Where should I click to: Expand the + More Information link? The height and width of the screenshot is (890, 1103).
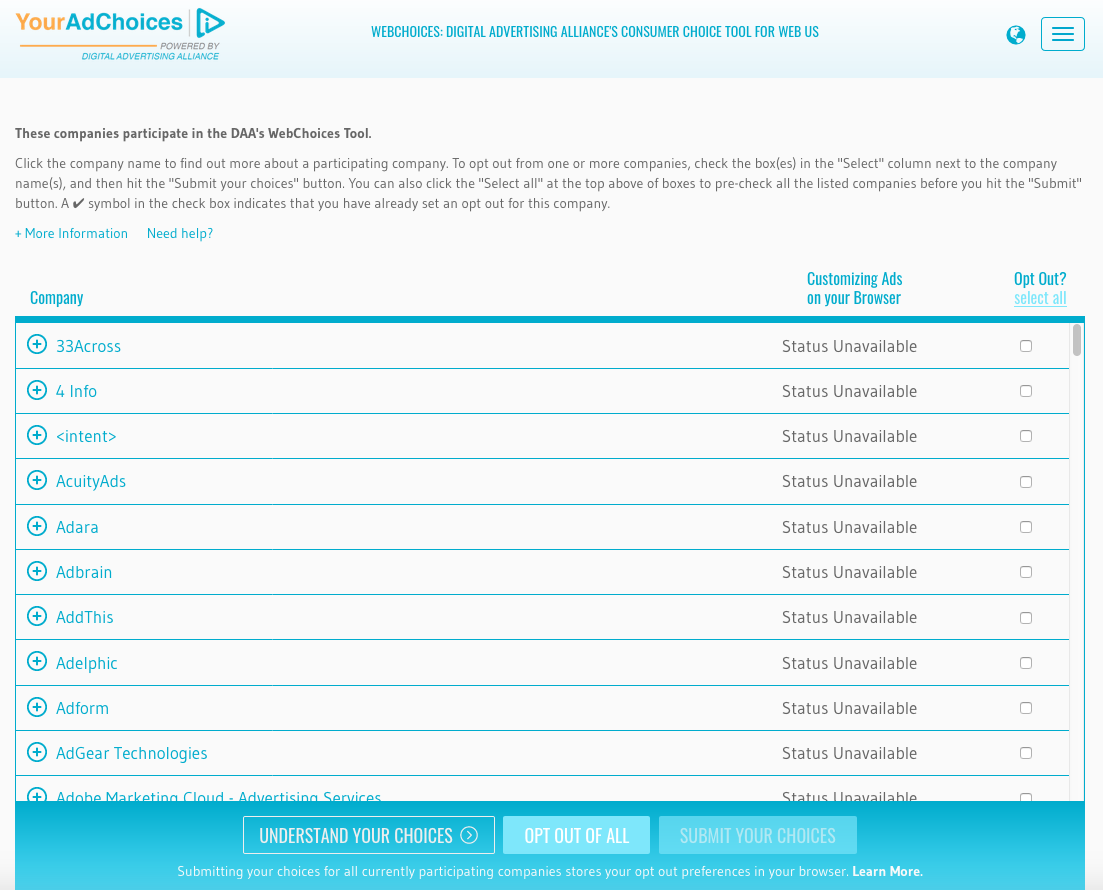click(x=71, y=234)
